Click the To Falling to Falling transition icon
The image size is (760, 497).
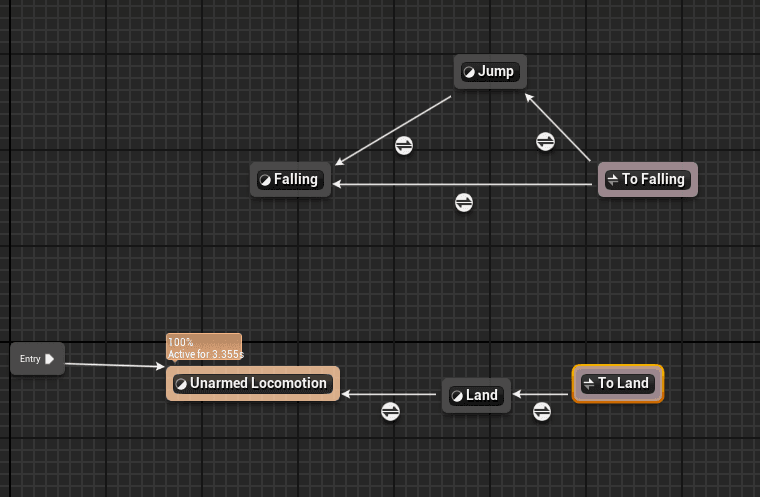click(x=464, y=202)
